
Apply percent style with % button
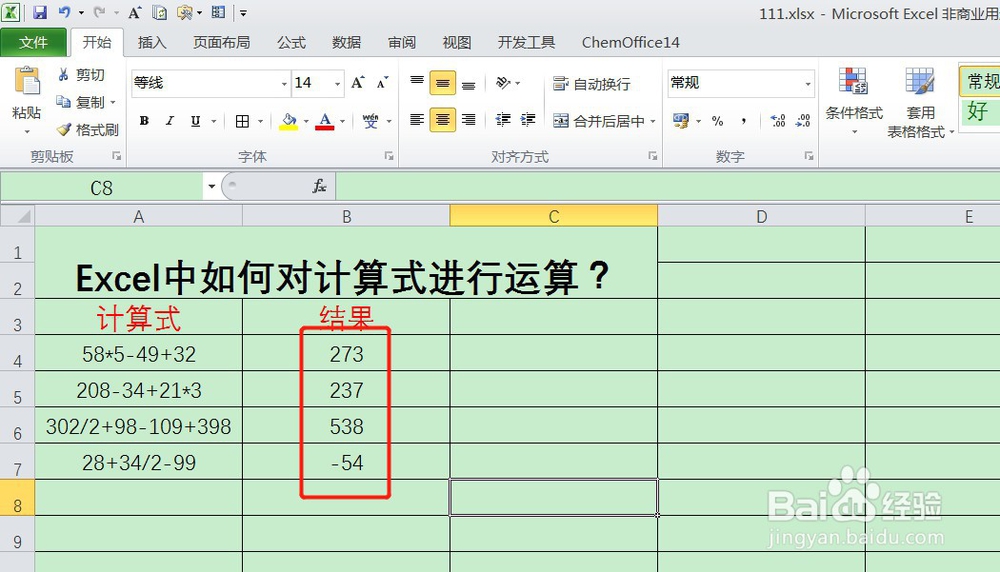pos(717,121)
